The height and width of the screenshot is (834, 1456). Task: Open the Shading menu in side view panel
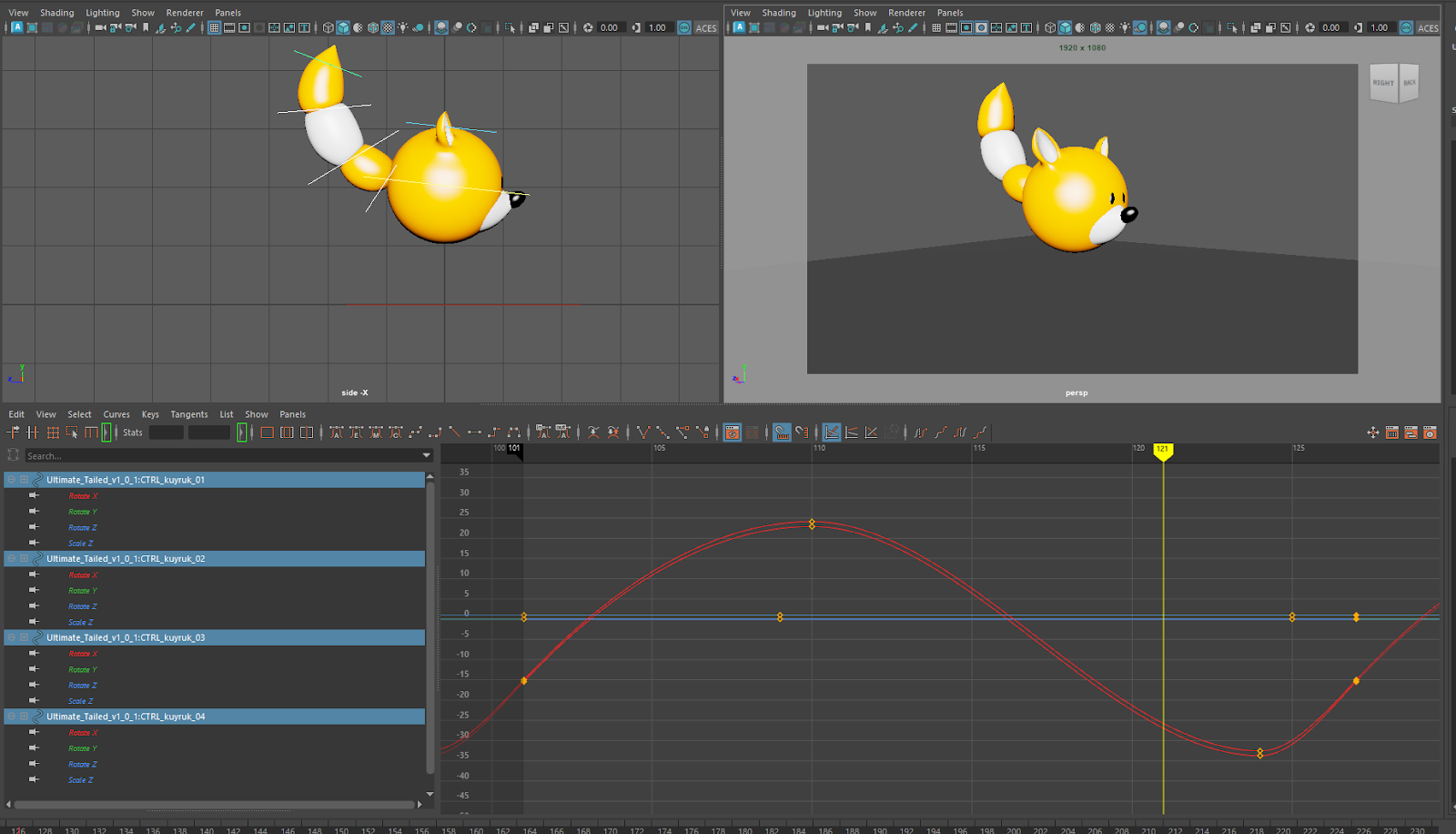56,13
